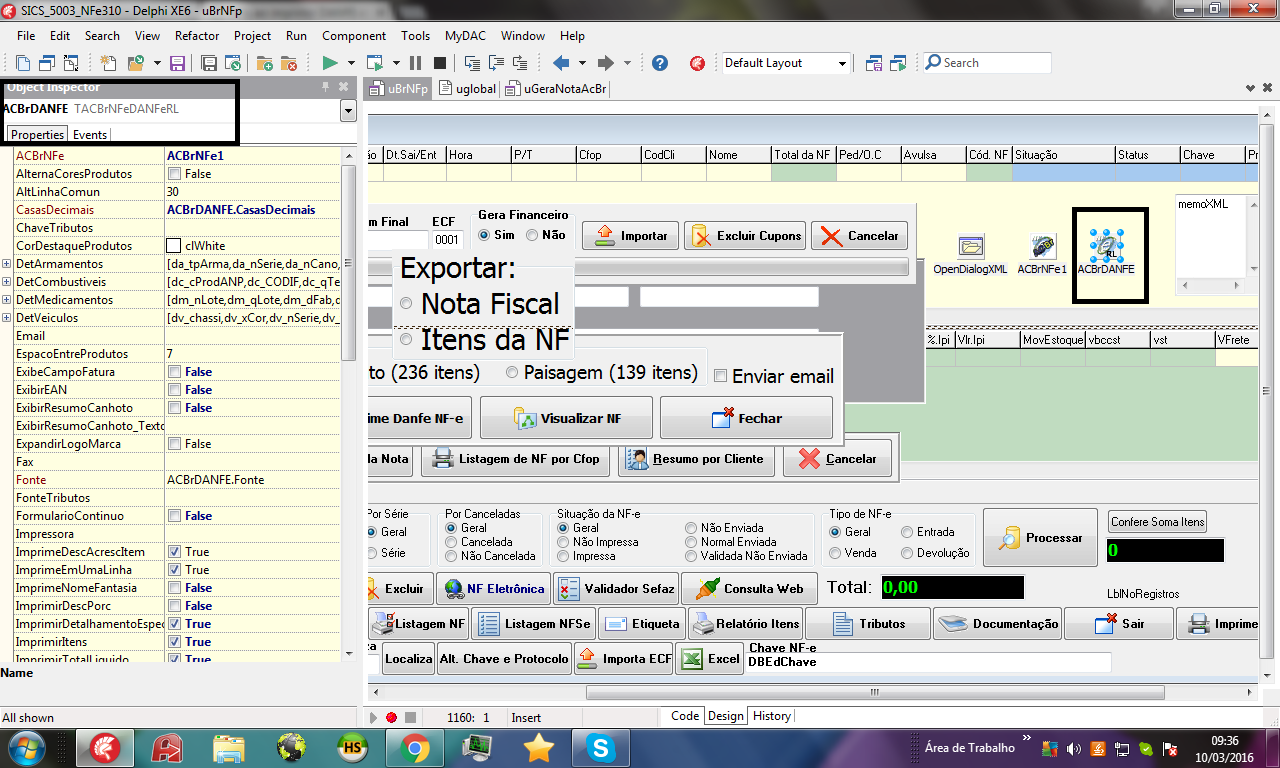Click the CorDestaqueProdutos clWhite color swatch
Screen dimensions: 1280x768
pos(174,246)
